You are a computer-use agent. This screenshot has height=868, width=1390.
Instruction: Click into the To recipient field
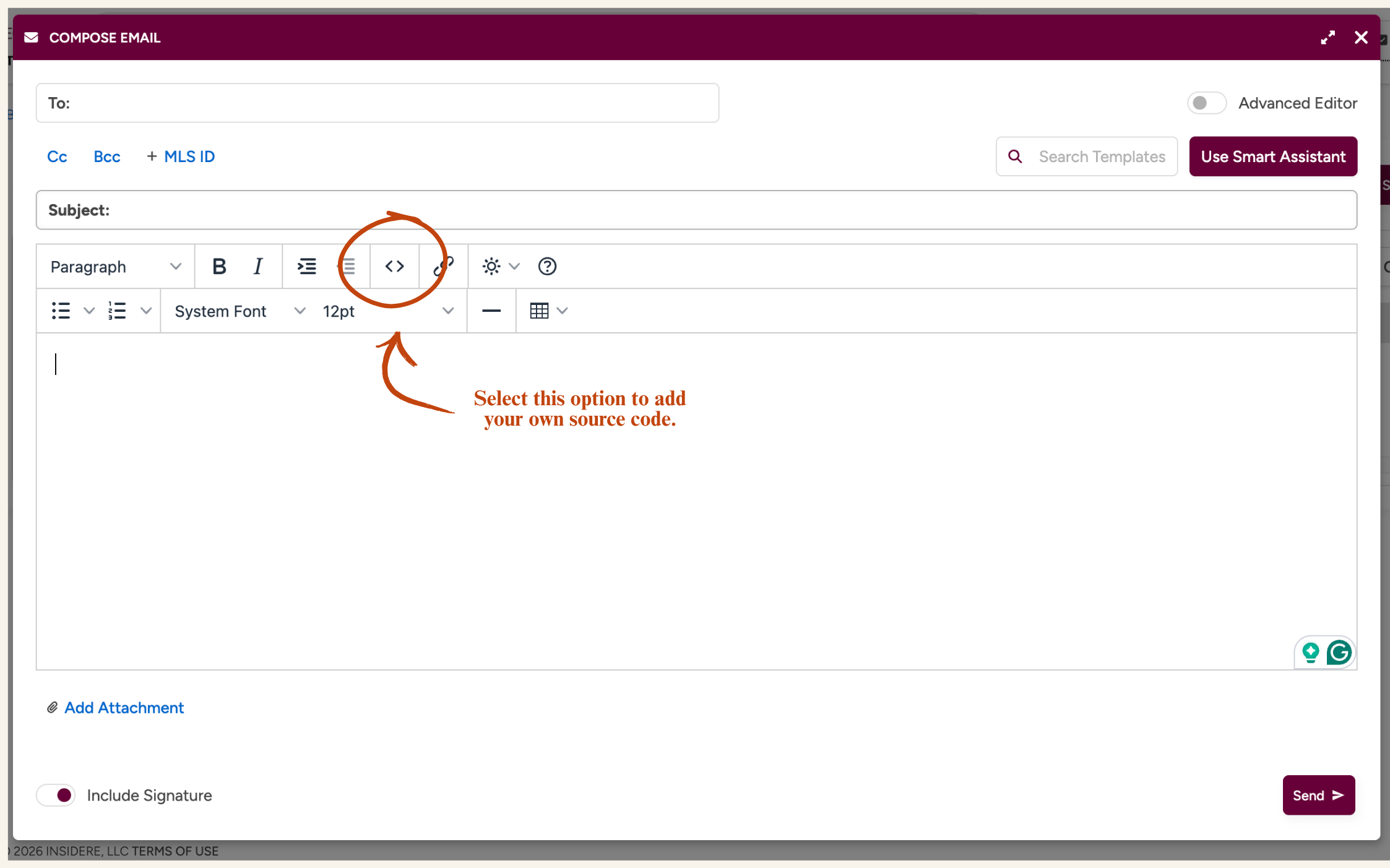378,103
